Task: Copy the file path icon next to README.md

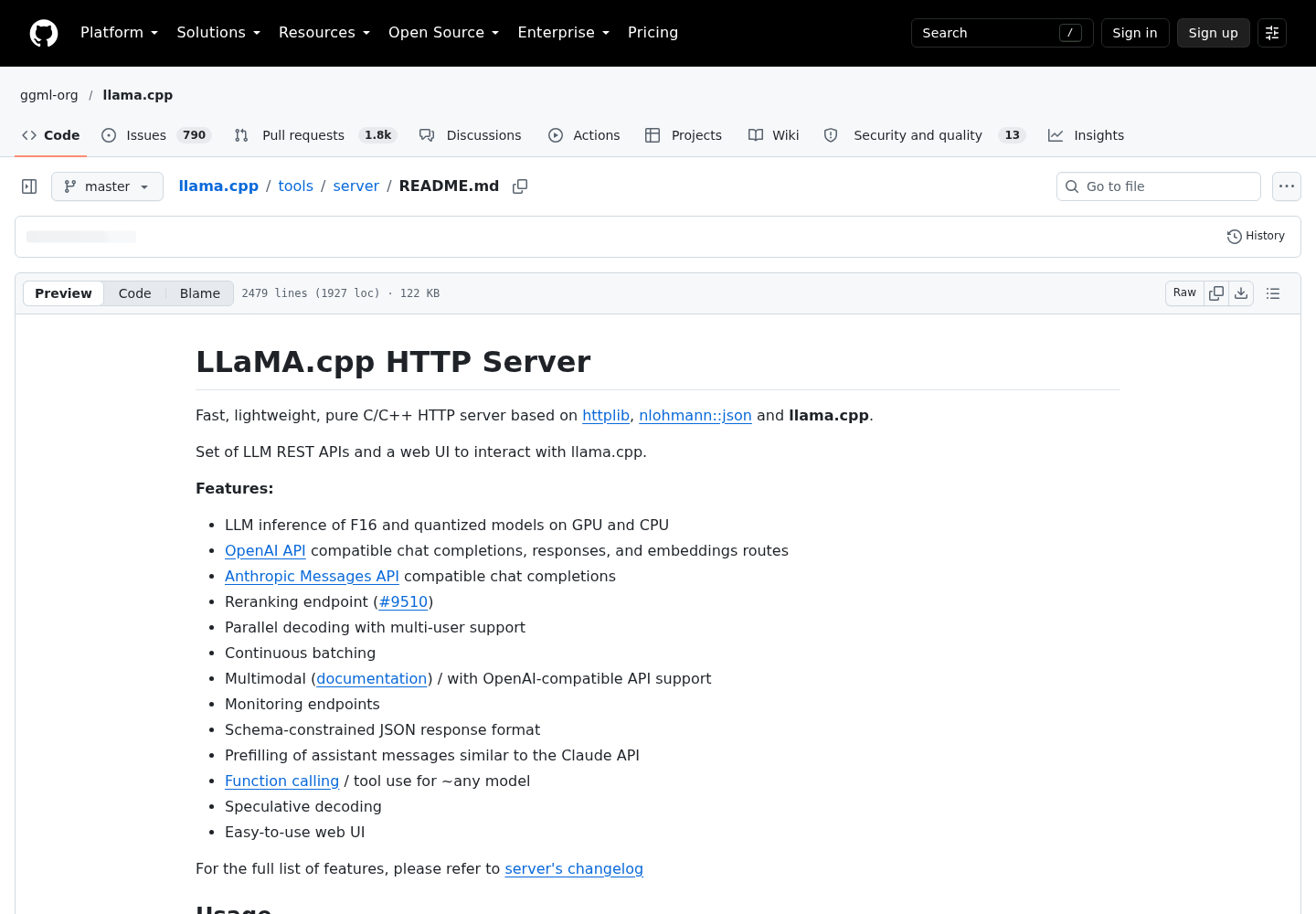Action: tap(520, 186)
